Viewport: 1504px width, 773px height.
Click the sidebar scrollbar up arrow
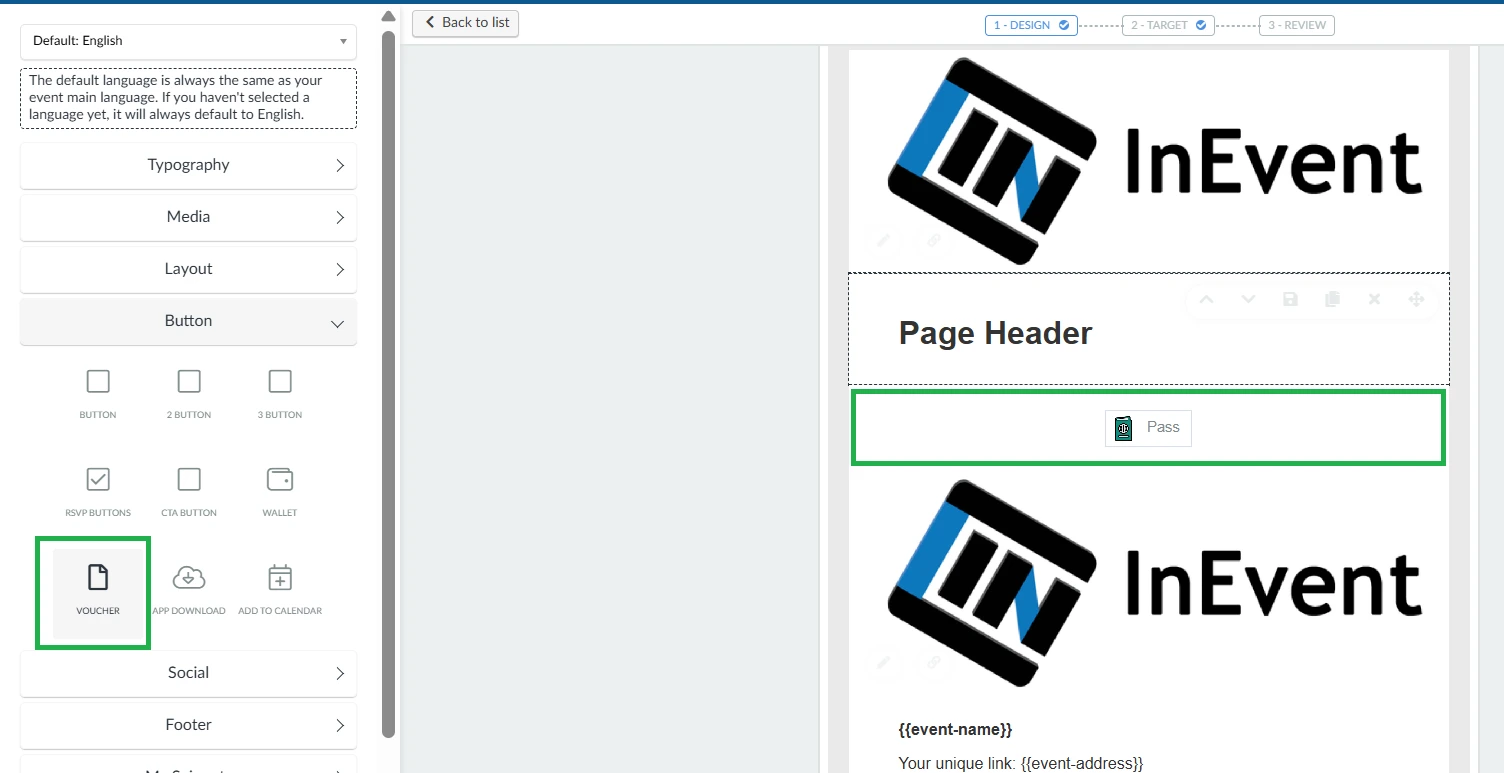[x=389, y=15]
